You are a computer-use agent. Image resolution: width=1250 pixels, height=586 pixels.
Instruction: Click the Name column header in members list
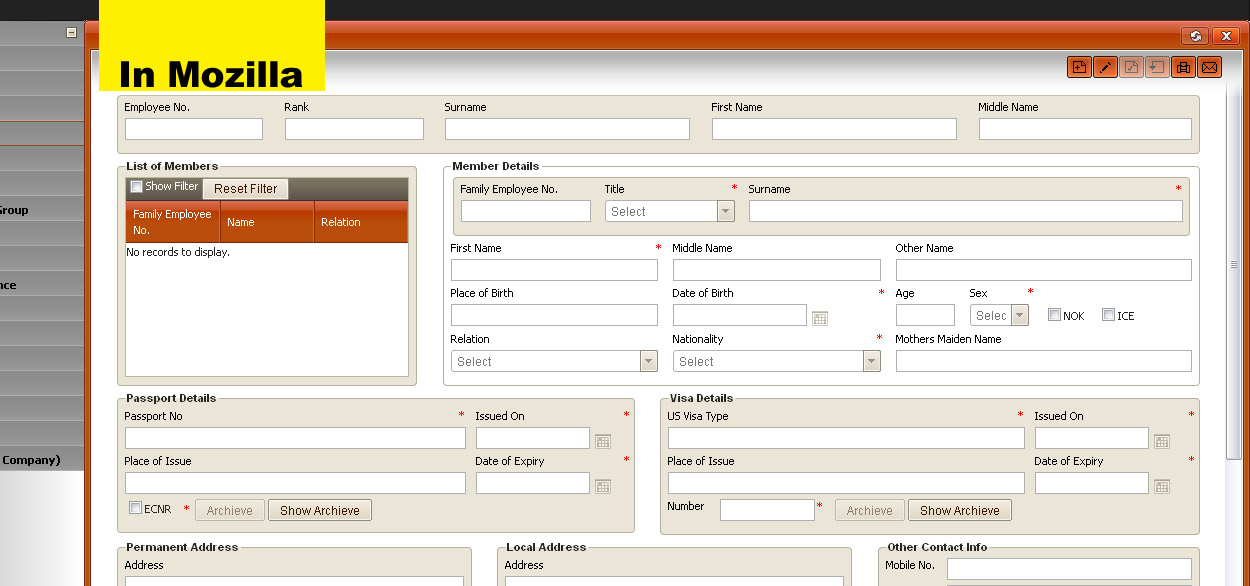[x=267, y=222]
